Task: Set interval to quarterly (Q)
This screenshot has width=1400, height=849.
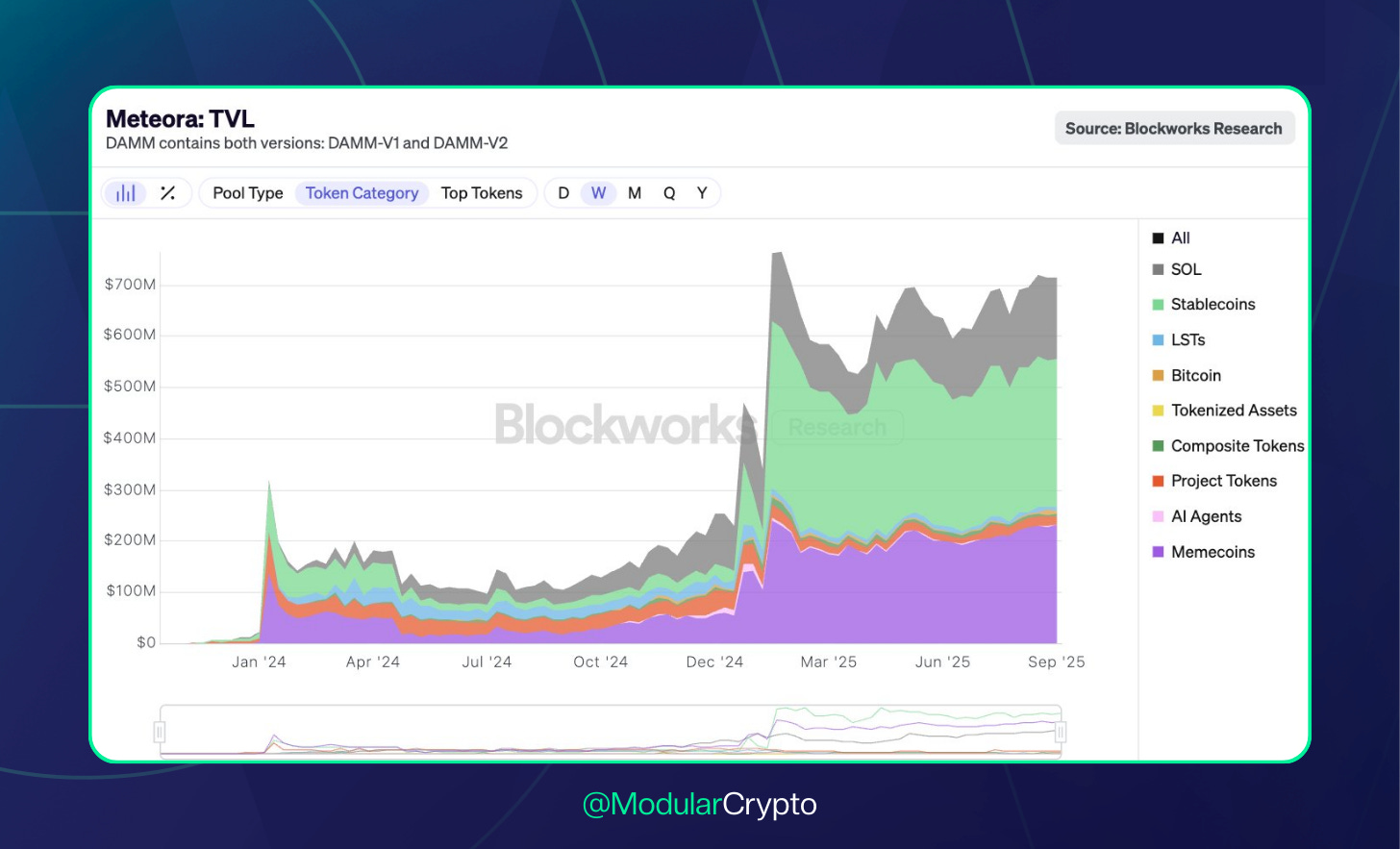Action: 669,193
